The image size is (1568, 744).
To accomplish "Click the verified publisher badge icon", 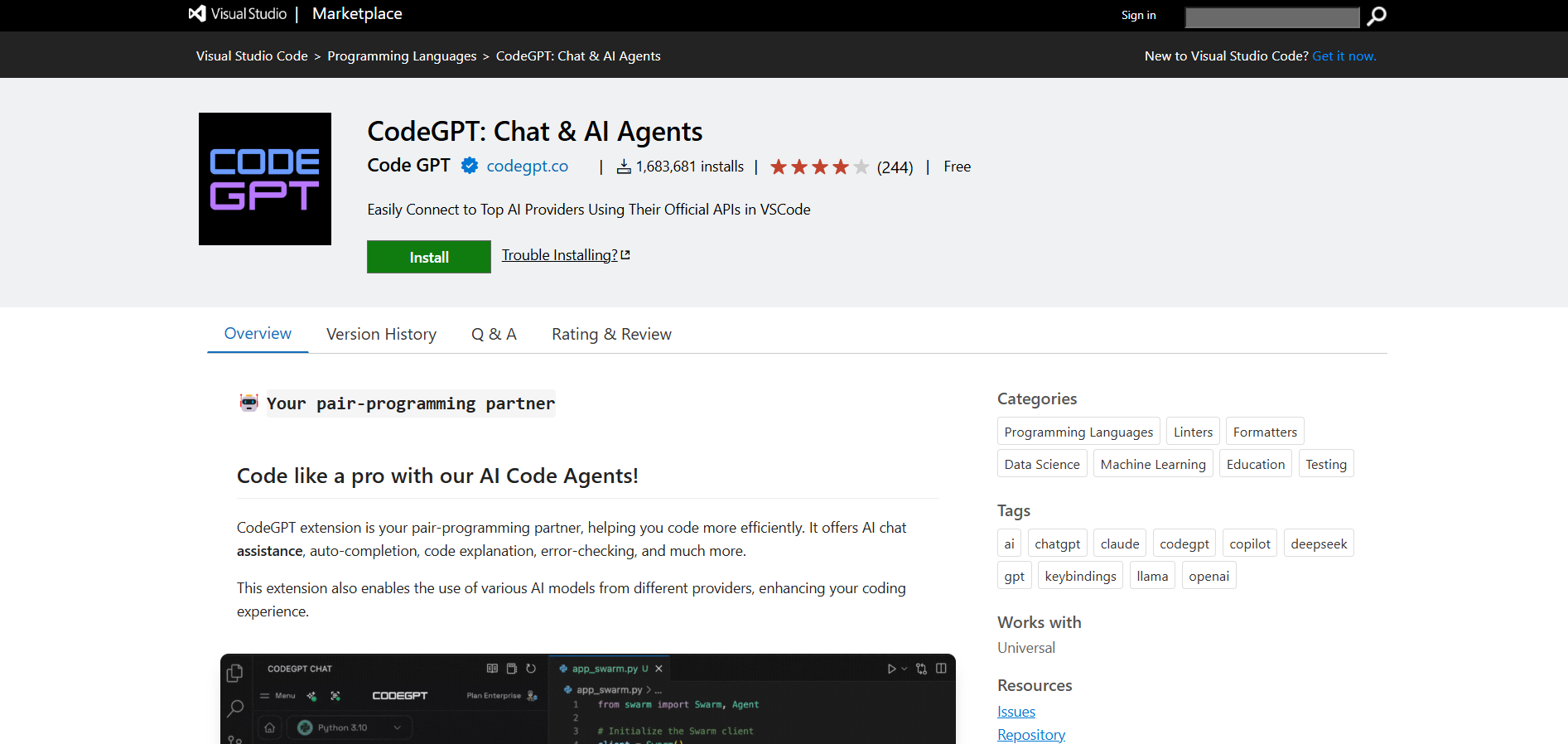I will tap(470, 166).
